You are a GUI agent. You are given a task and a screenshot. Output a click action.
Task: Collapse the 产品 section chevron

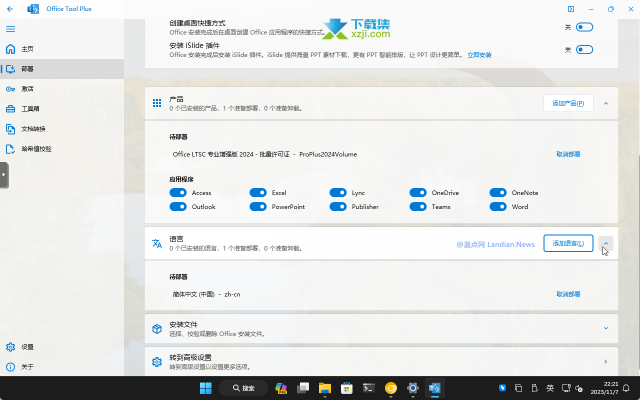pos(606,103)
